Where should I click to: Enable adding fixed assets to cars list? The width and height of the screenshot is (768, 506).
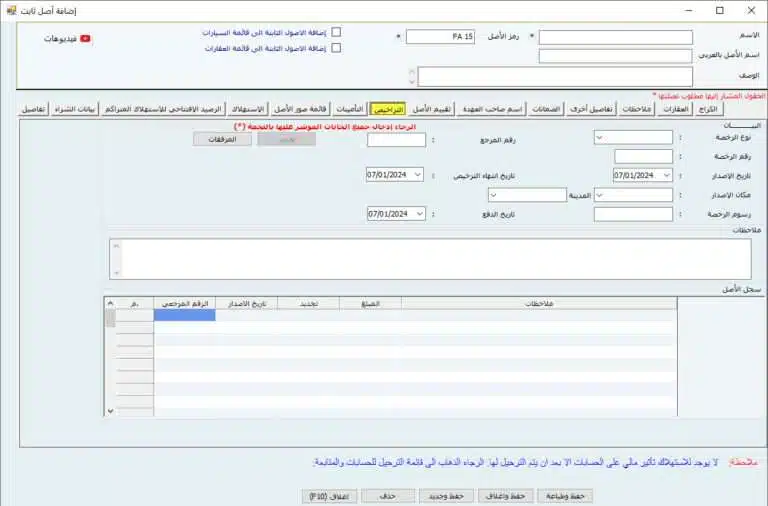click(336, 32)
